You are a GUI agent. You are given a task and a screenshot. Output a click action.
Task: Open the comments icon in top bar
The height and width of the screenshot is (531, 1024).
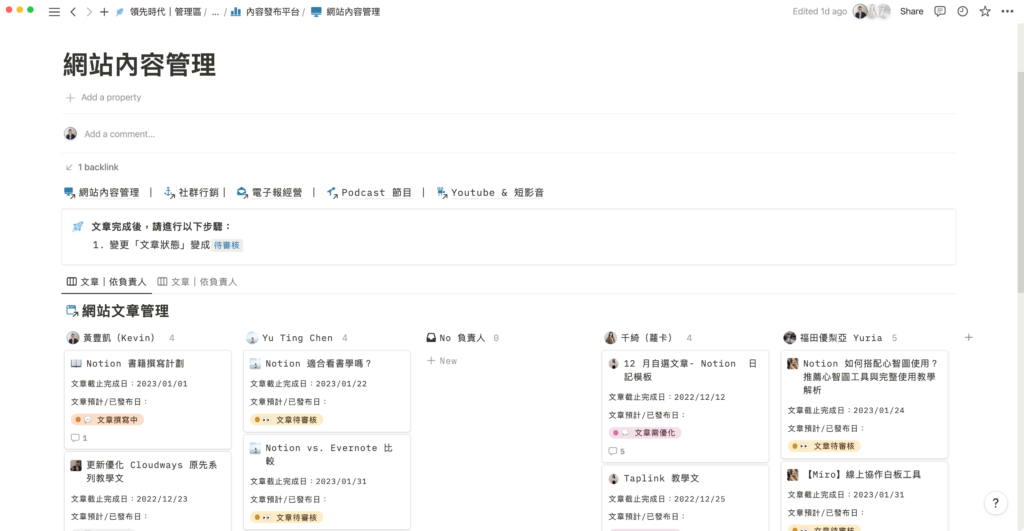pyautogui.click(x=940, y=11)
